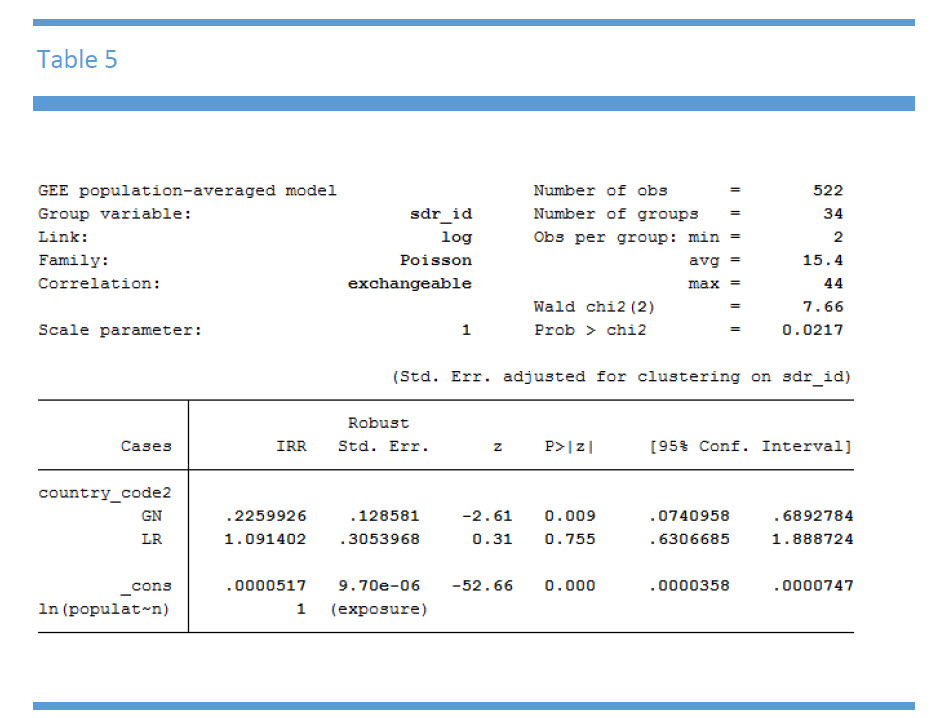The width and height of the screenshot is (933, 718).
Task: Click the "Std. Err." column header
Action: pos(383,446)
